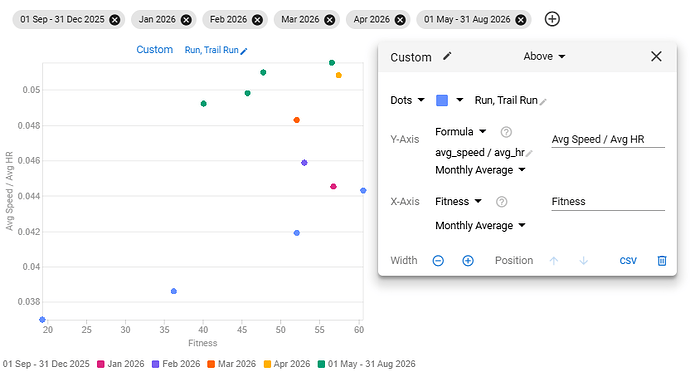The image size is (690, 371).
Task: Open the Dots plot type dropdown
Action: (x=407, y=100)
